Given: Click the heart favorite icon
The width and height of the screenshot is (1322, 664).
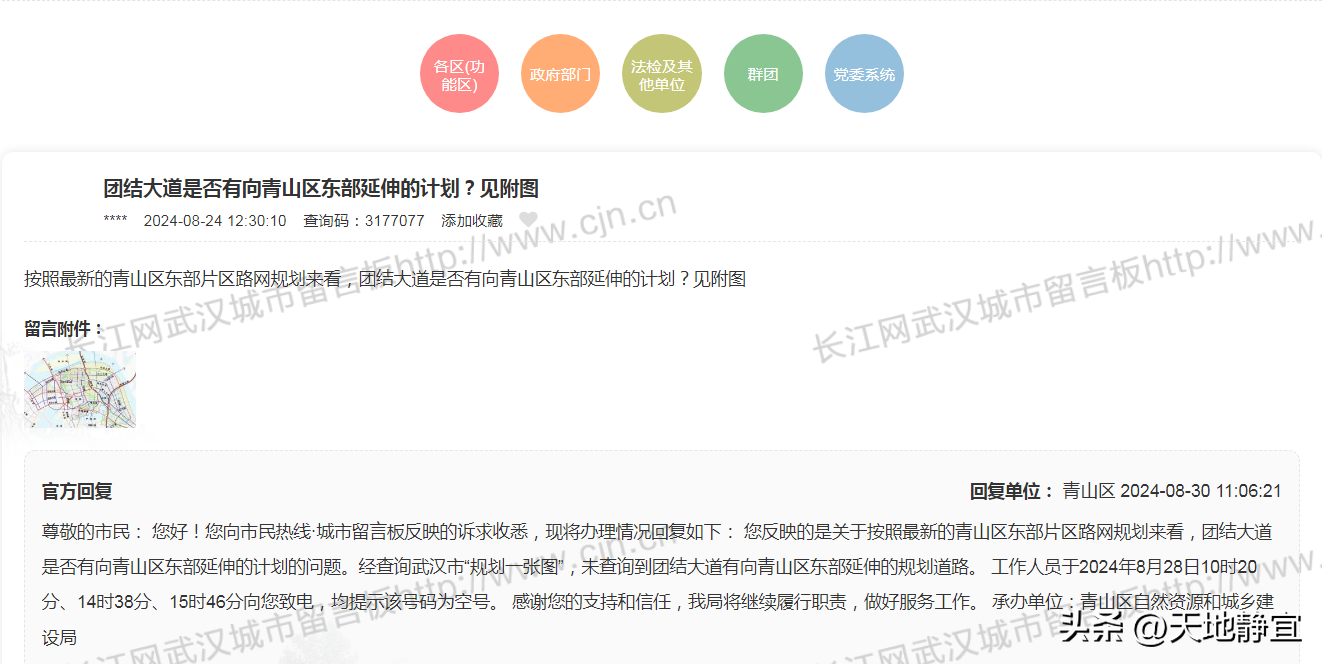Looking at the screenshot, I should pos(528,220).
